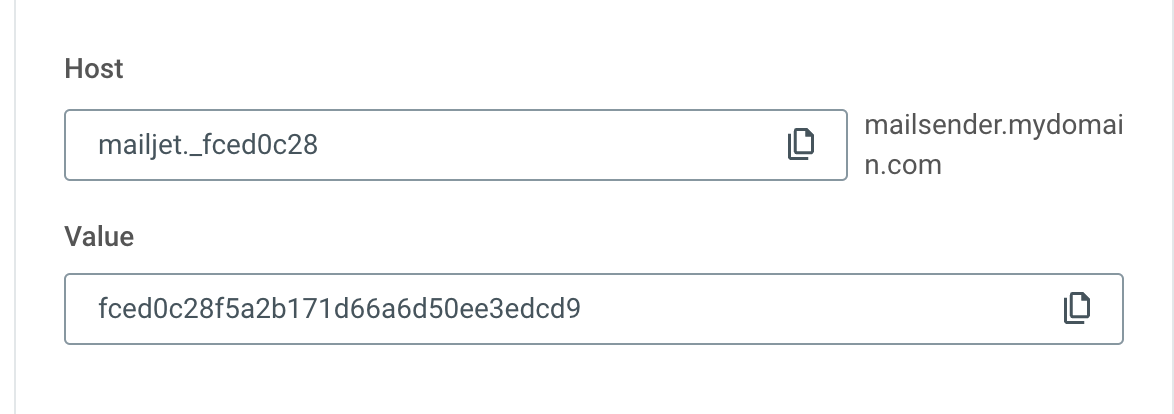Image resolution: width=1174 pixels, height=414 pixels.
Task: Click the Host field label
Action: [94, 69]
